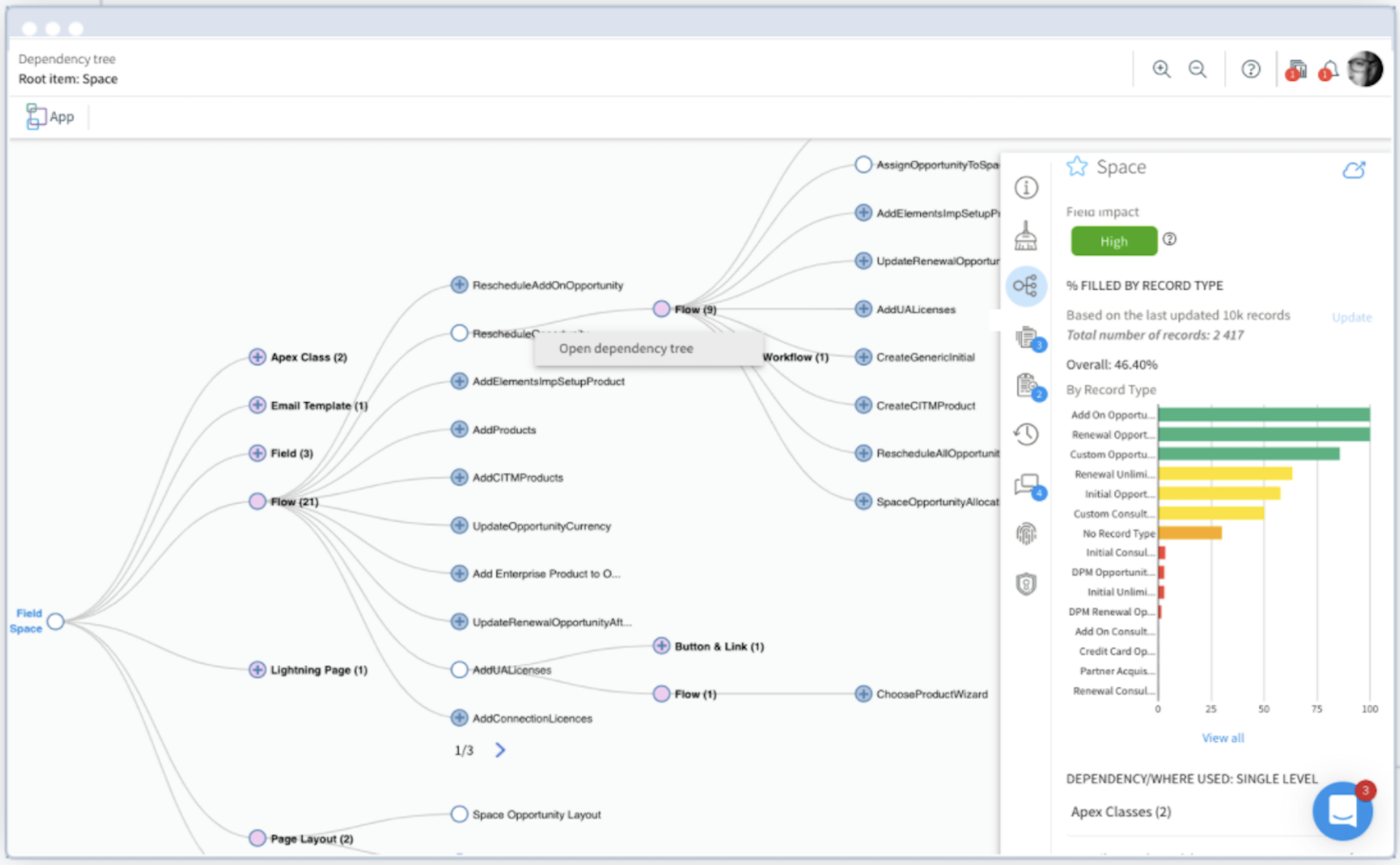This screenshot has width=1400, height=865.
Task: Open the help menu
Action: point(1250,69)
